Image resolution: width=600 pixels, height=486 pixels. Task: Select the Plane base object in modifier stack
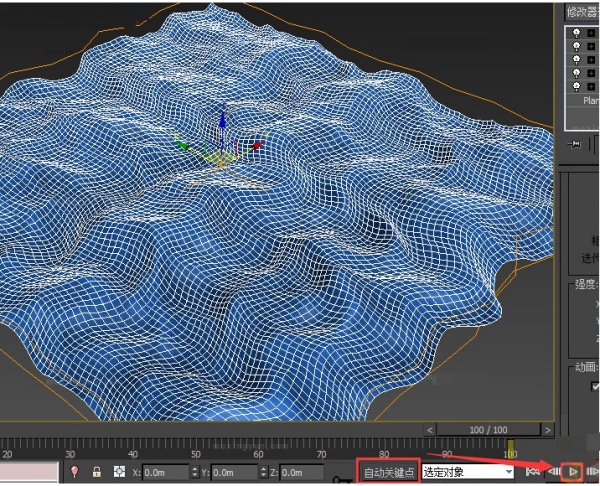[583, 100]
